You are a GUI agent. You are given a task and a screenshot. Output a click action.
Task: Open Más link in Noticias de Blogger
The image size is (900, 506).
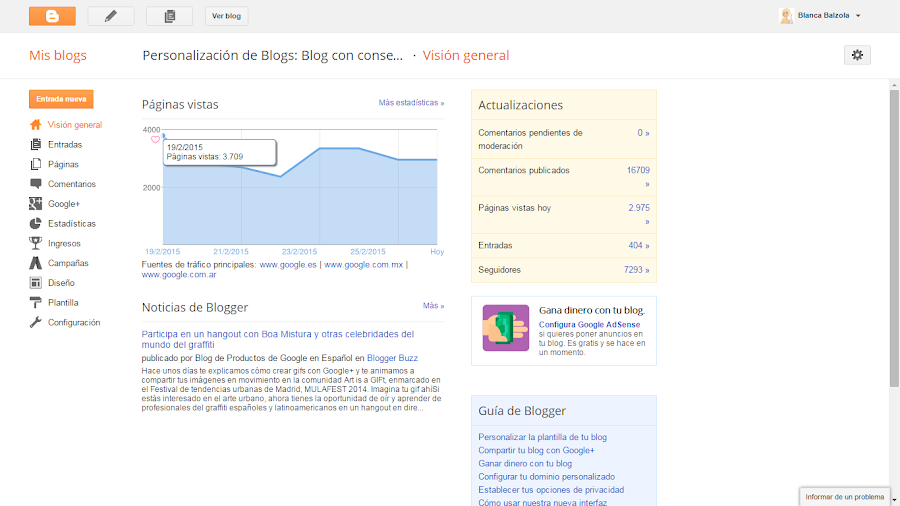tap(433, 306)
